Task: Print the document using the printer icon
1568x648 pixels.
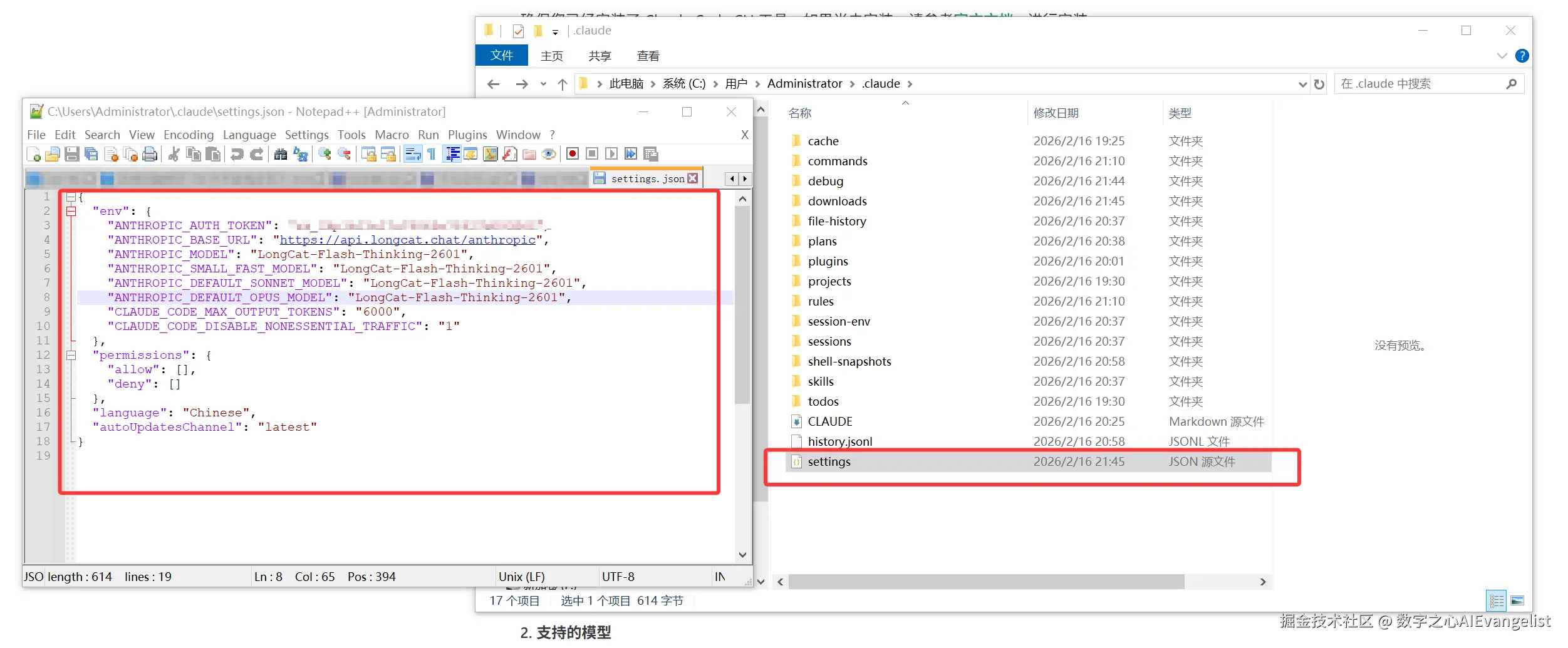Action: click(150, 154)
